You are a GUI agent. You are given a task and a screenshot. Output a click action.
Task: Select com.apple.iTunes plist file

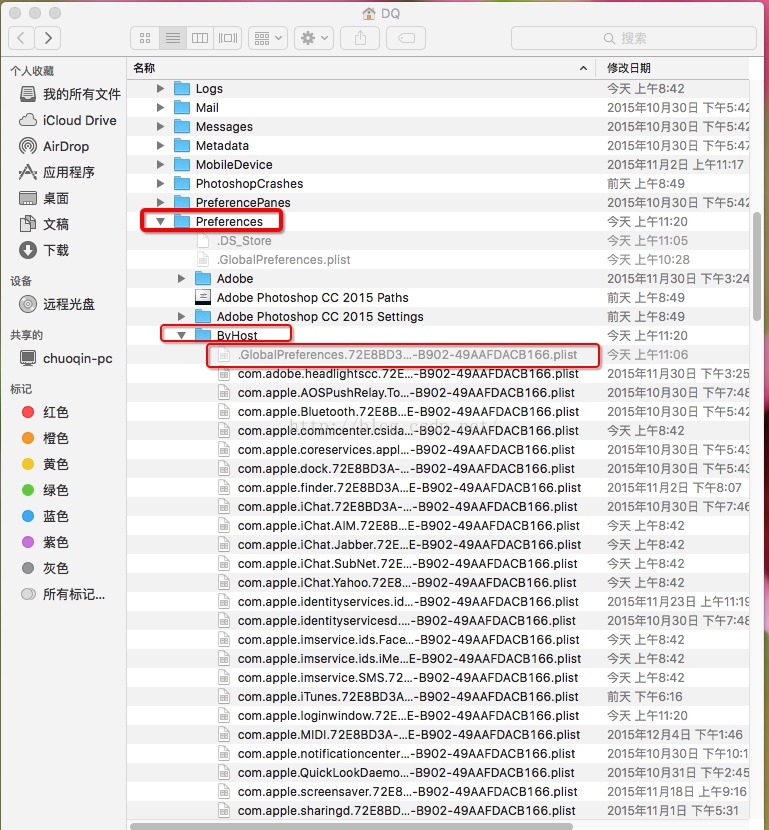[x=408, y=697]
